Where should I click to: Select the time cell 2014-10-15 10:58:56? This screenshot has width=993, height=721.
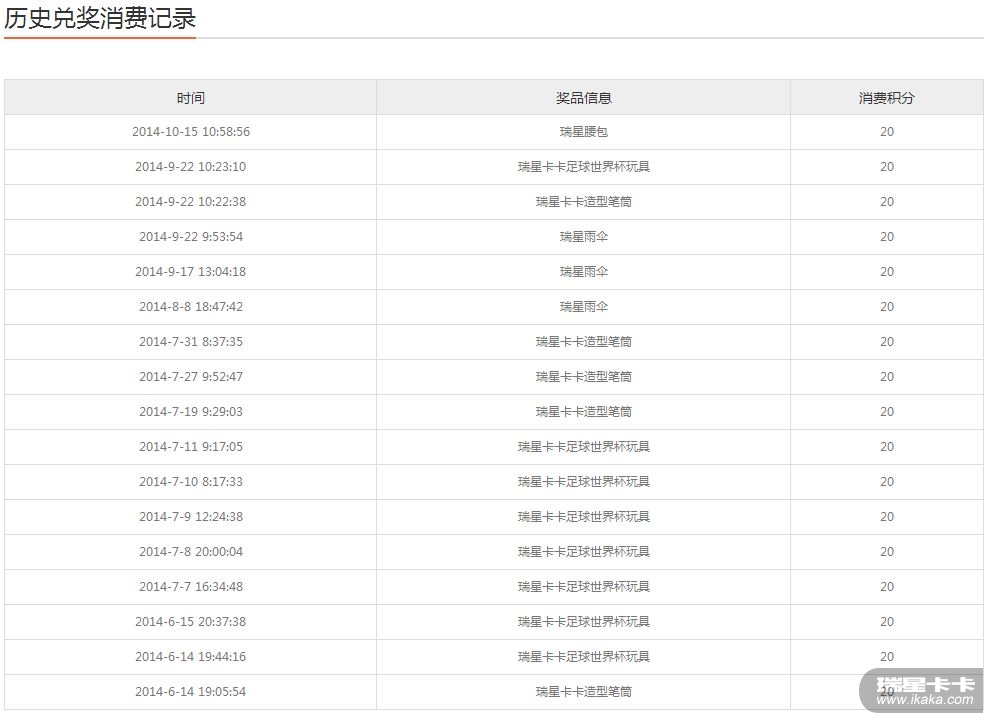(x=191, y=132)
